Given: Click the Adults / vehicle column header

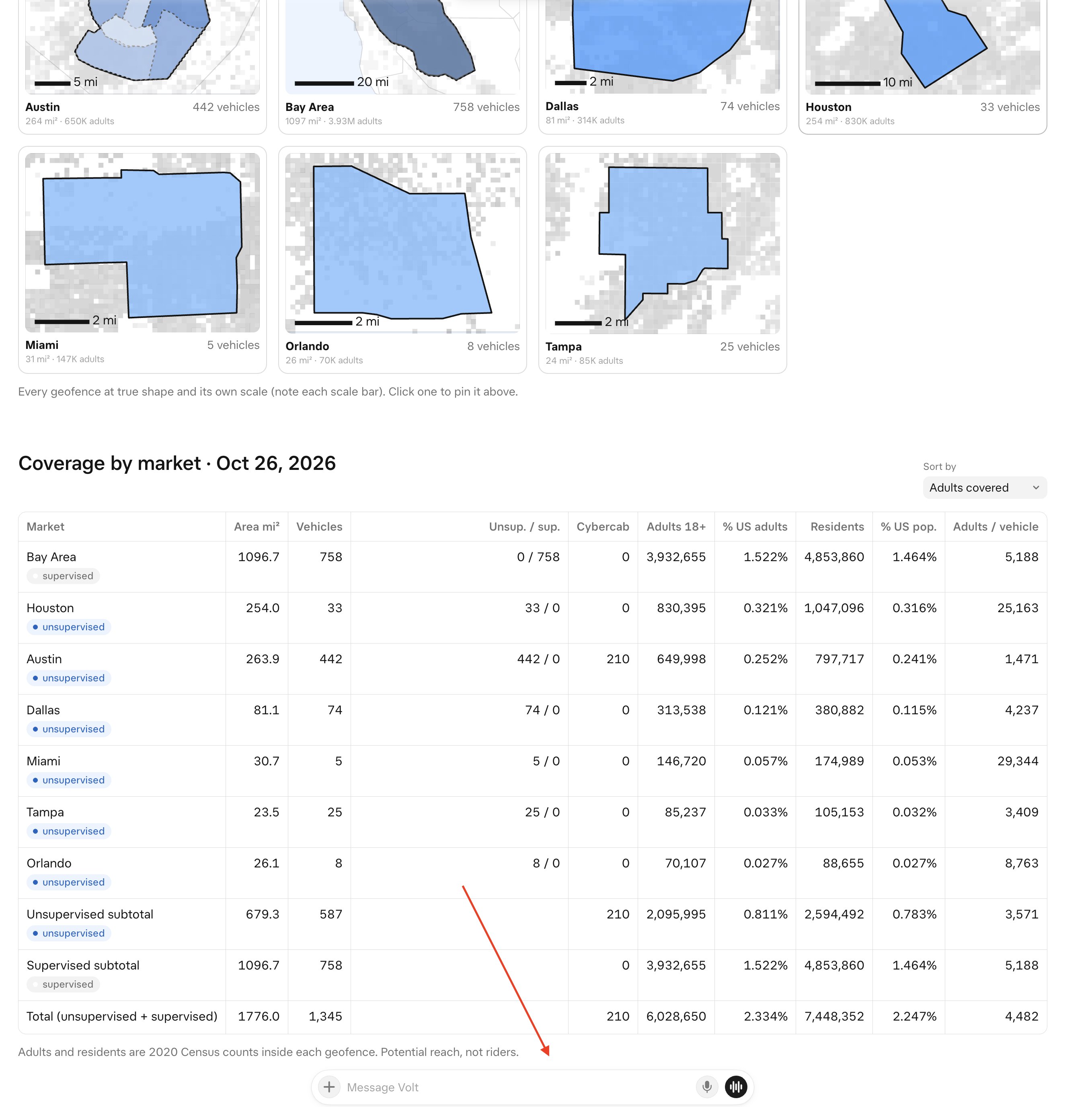Looking at the screenshot, I should [x=996, y=527].
